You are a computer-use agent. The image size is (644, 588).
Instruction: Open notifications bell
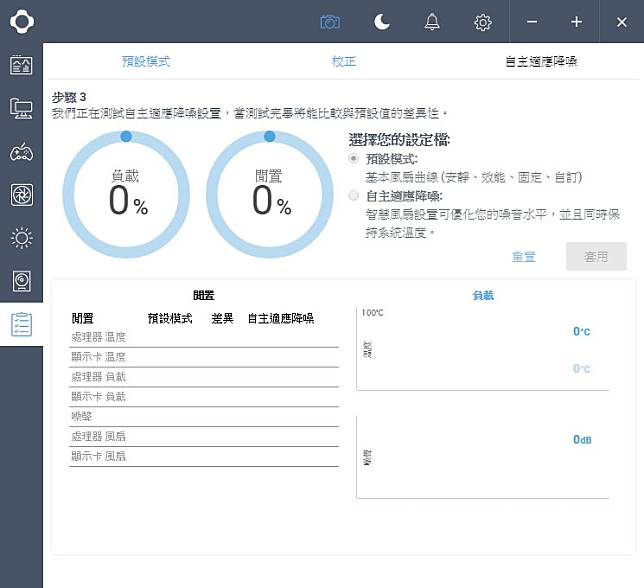(x=432, y=21)
